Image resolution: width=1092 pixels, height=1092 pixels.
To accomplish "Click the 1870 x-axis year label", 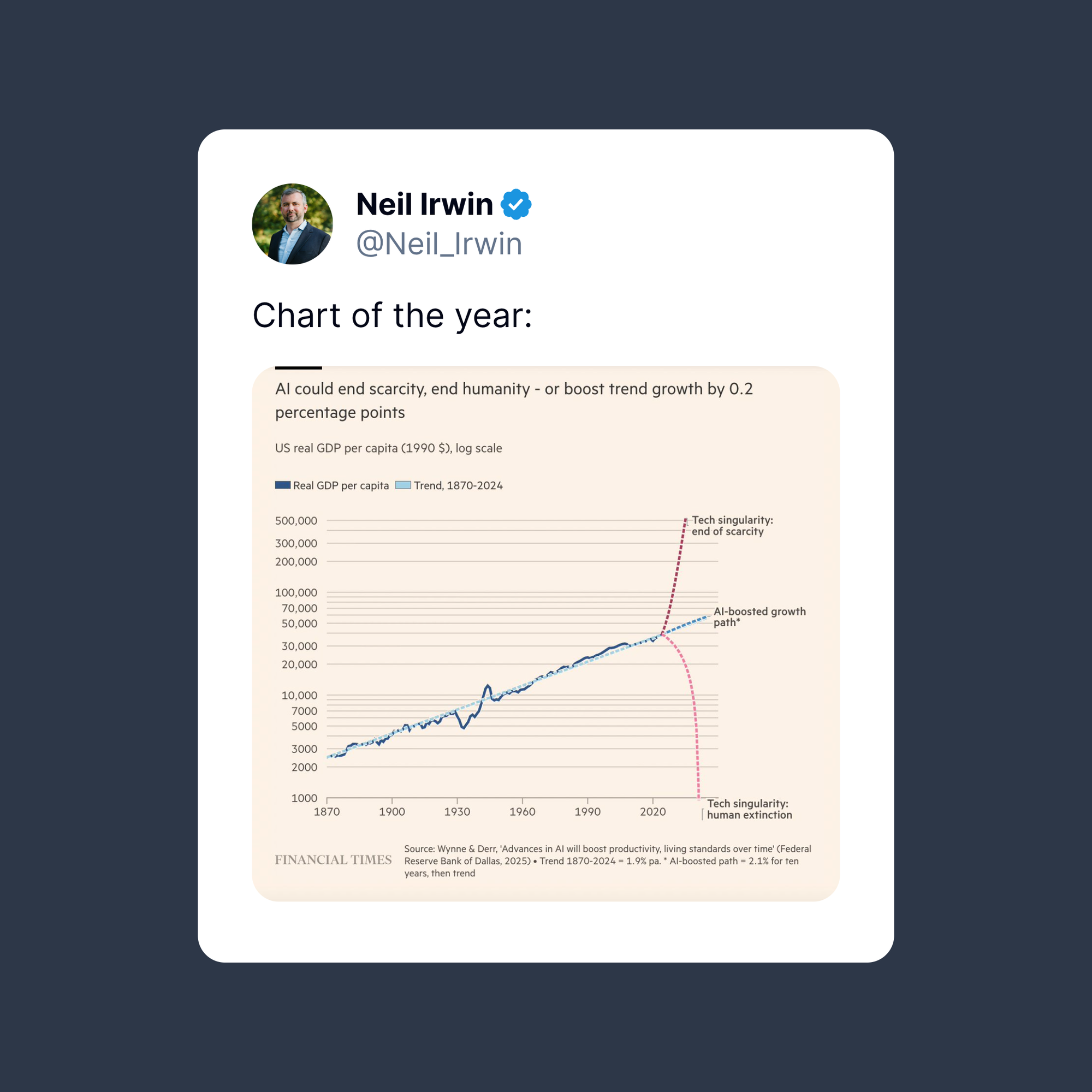I will 327,812.
